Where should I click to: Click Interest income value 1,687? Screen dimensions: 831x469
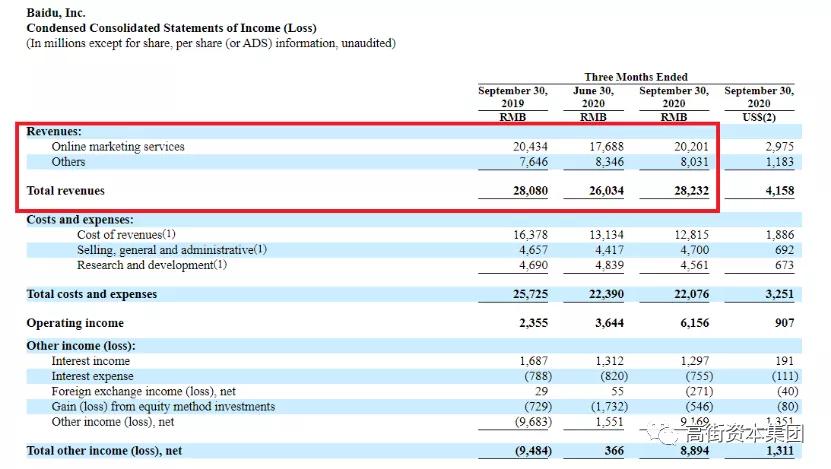533,361
